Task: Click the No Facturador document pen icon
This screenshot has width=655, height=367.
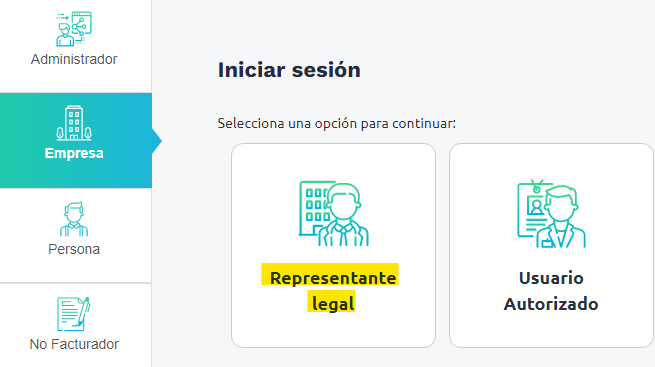Action: [74, 314]
